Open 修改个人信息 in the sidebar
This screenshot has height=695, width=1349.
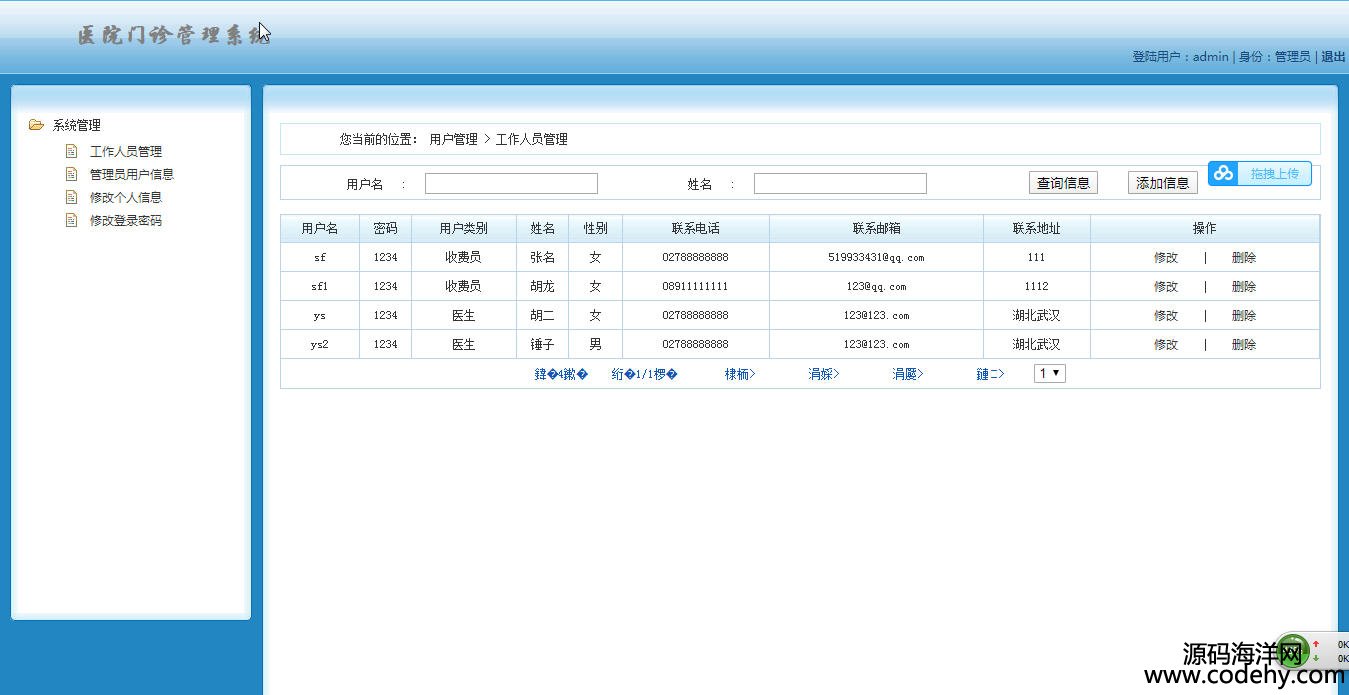pos(126,197)
